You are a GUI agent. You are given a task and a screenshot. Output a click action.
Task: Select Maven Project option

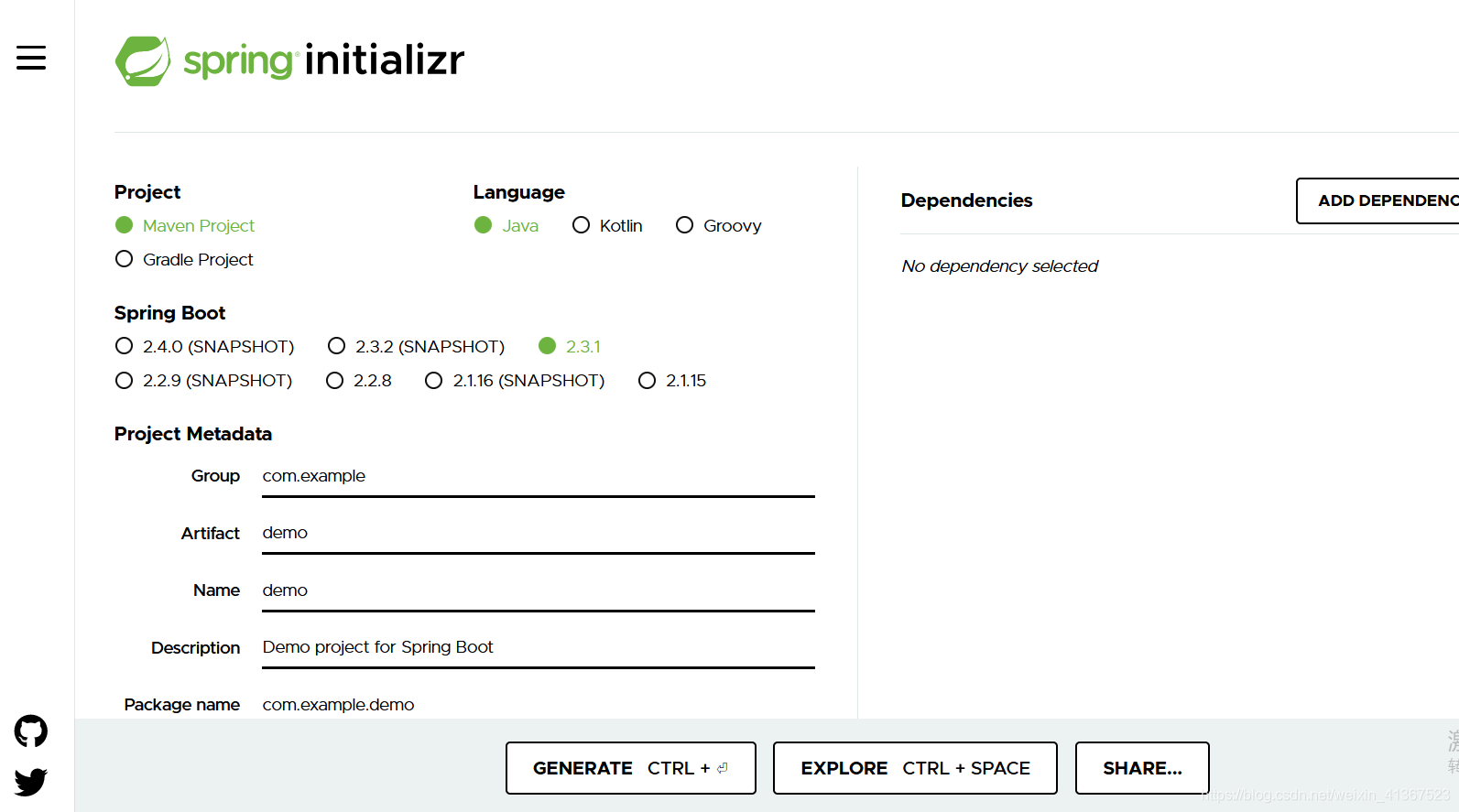coord(185,225)
